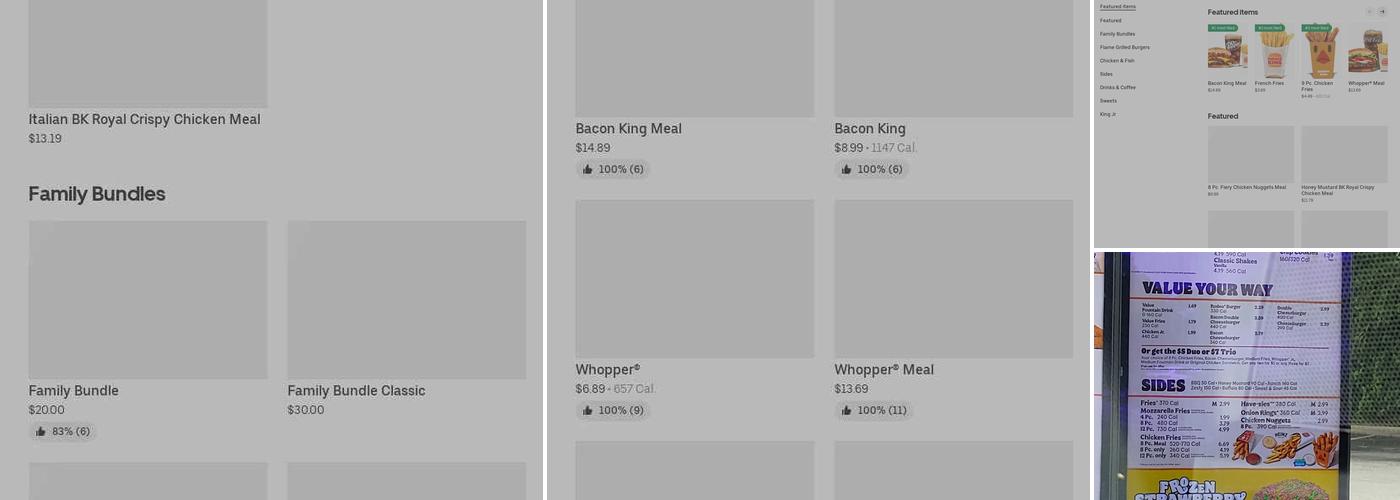Open the French Fries featured item thumbnail

pos(1274,53)
